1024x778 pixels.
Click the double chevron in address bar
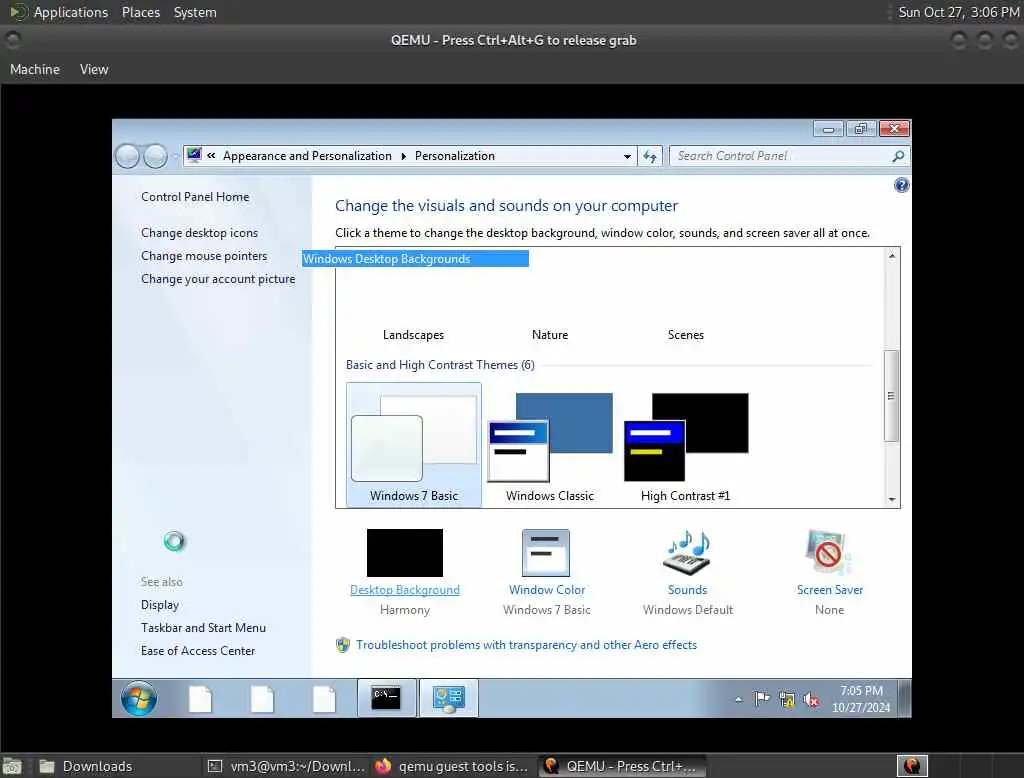(211, 155)
